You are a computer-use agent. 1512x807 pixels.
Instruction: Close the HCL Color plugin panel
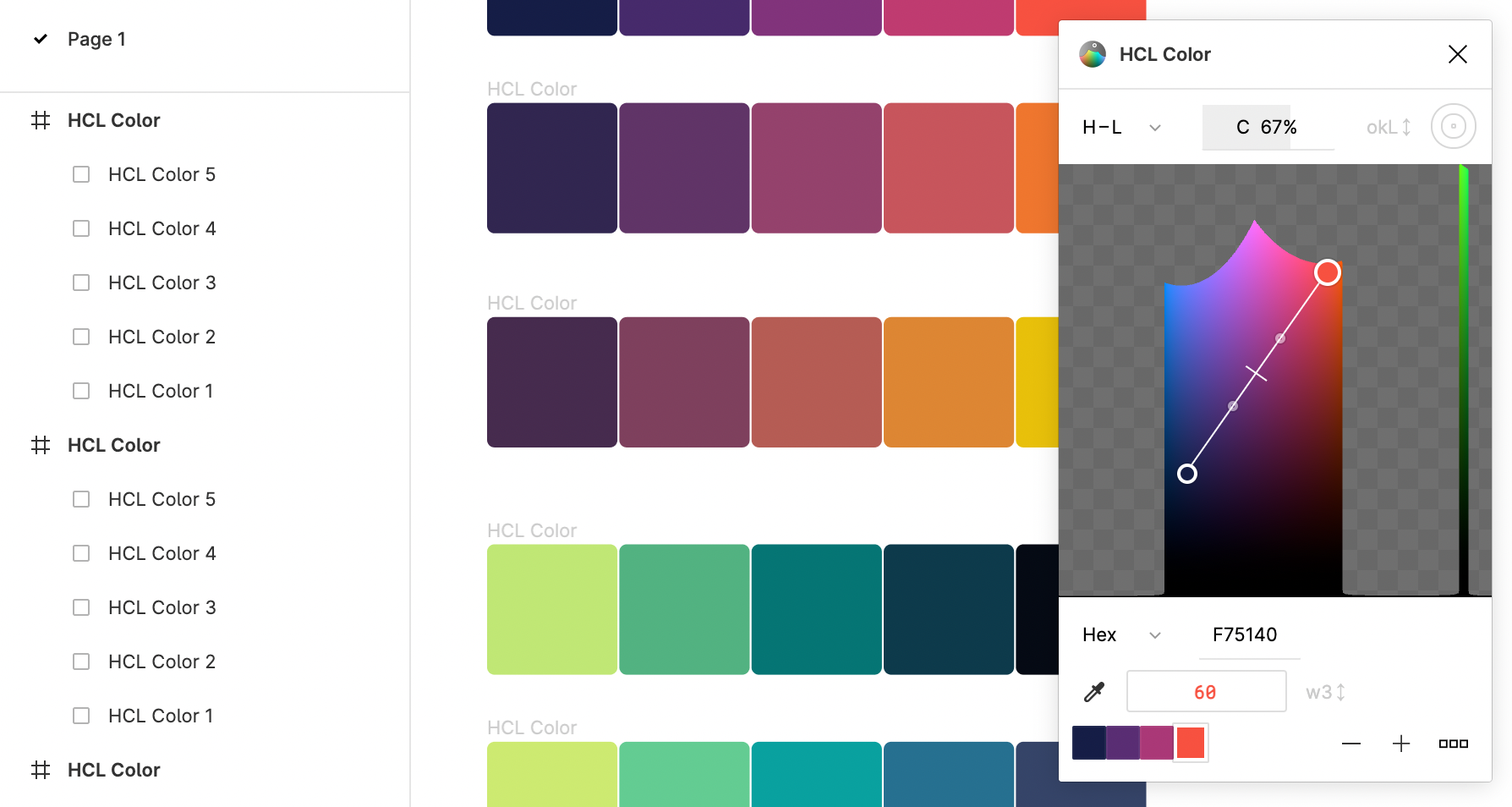point(1457,54)
